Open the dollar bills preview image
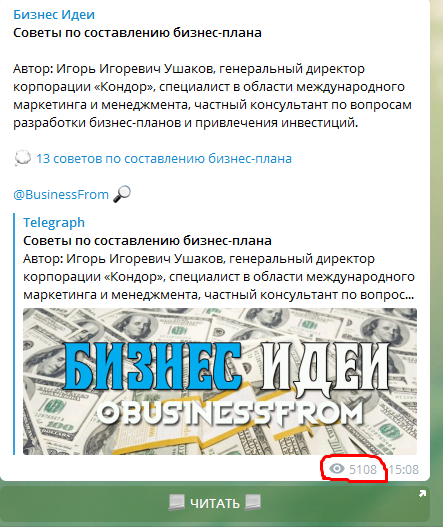Viewport: 443px width, 527px height. (220, 381)
